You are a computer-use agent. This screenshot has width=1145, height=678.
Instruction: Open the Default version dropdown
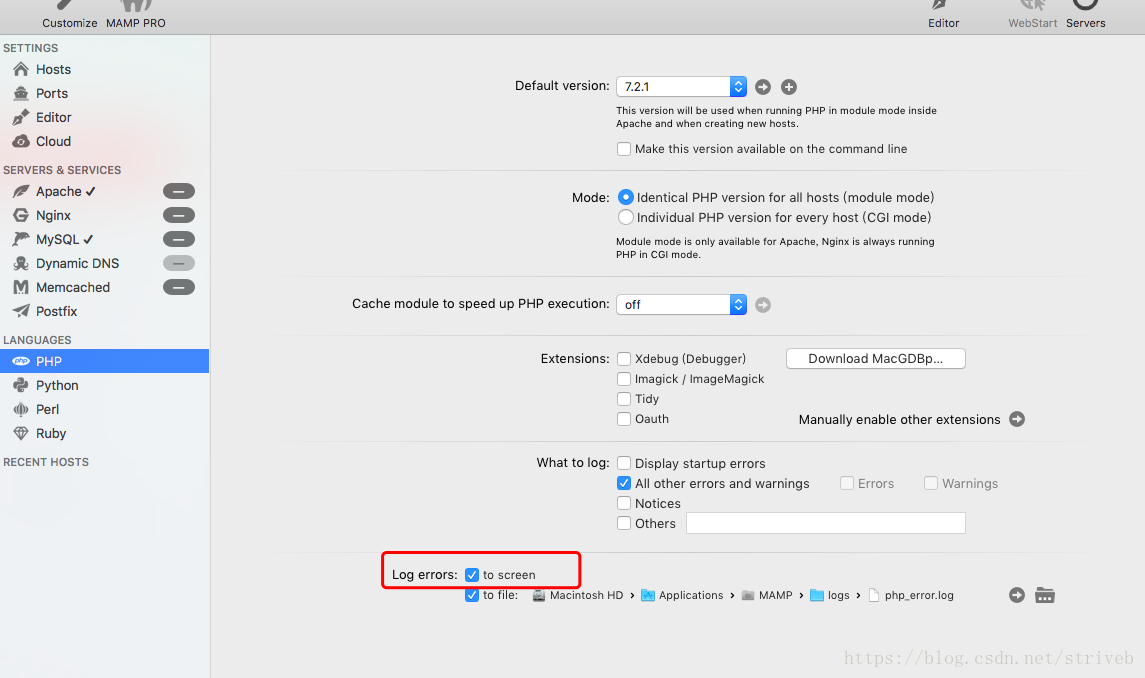pos(681,86)
